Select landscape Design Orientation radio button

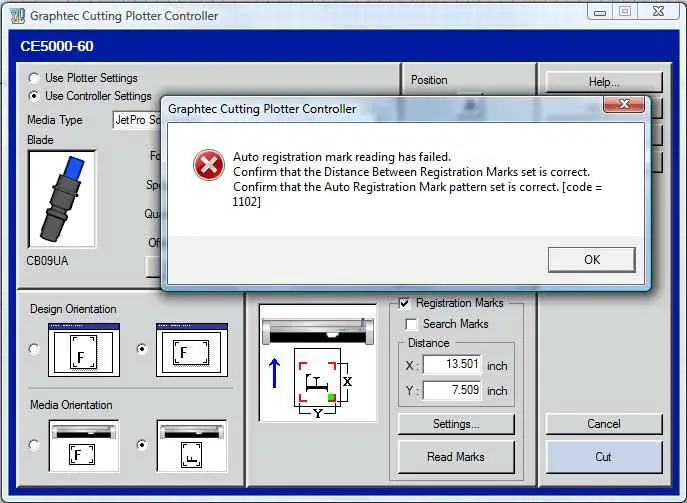pyautogui.click(x=142, y=349)
